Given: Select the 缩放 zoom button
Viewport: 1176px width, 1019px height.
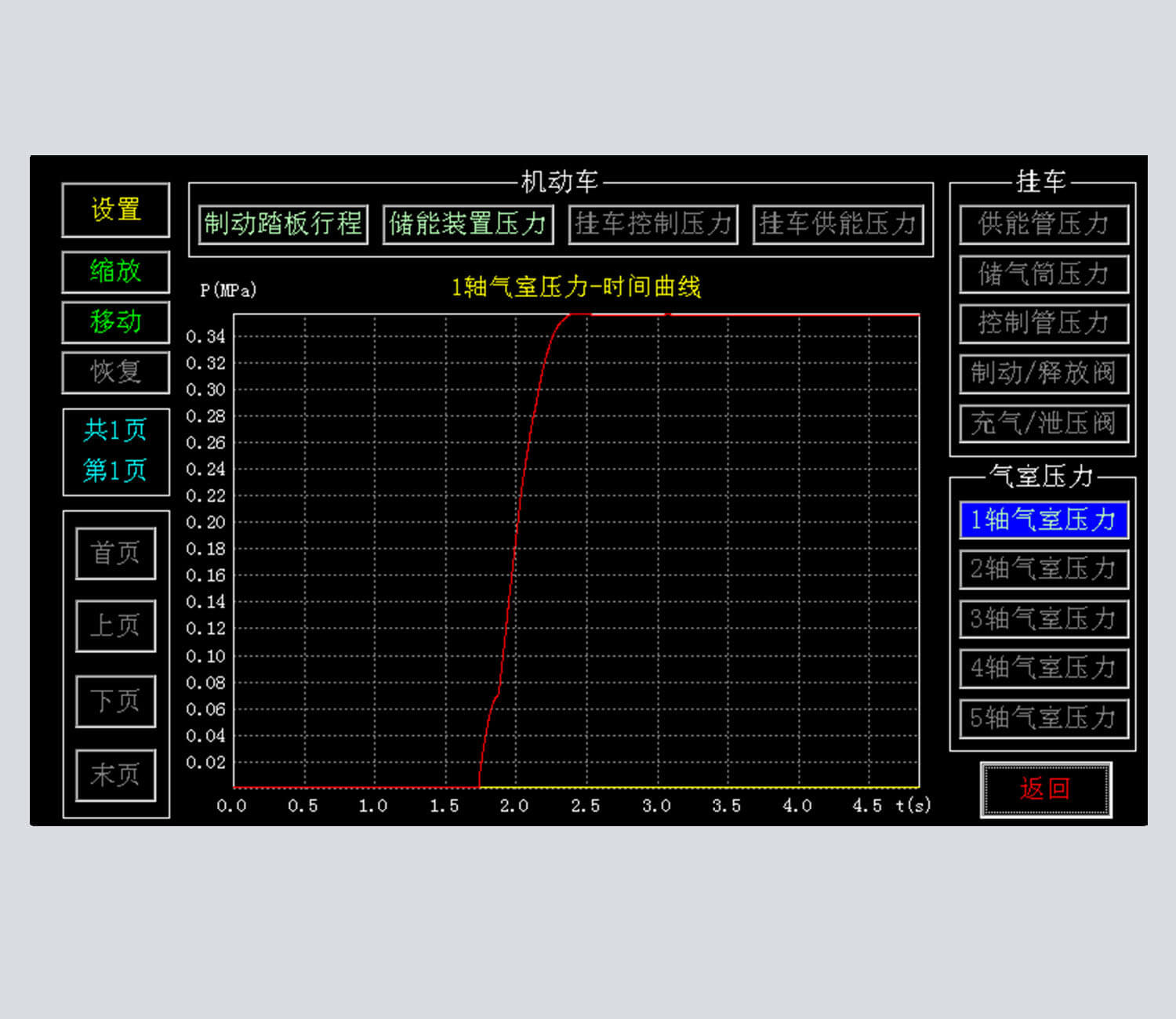Looking at the screenshot, I should coord(116,271).
